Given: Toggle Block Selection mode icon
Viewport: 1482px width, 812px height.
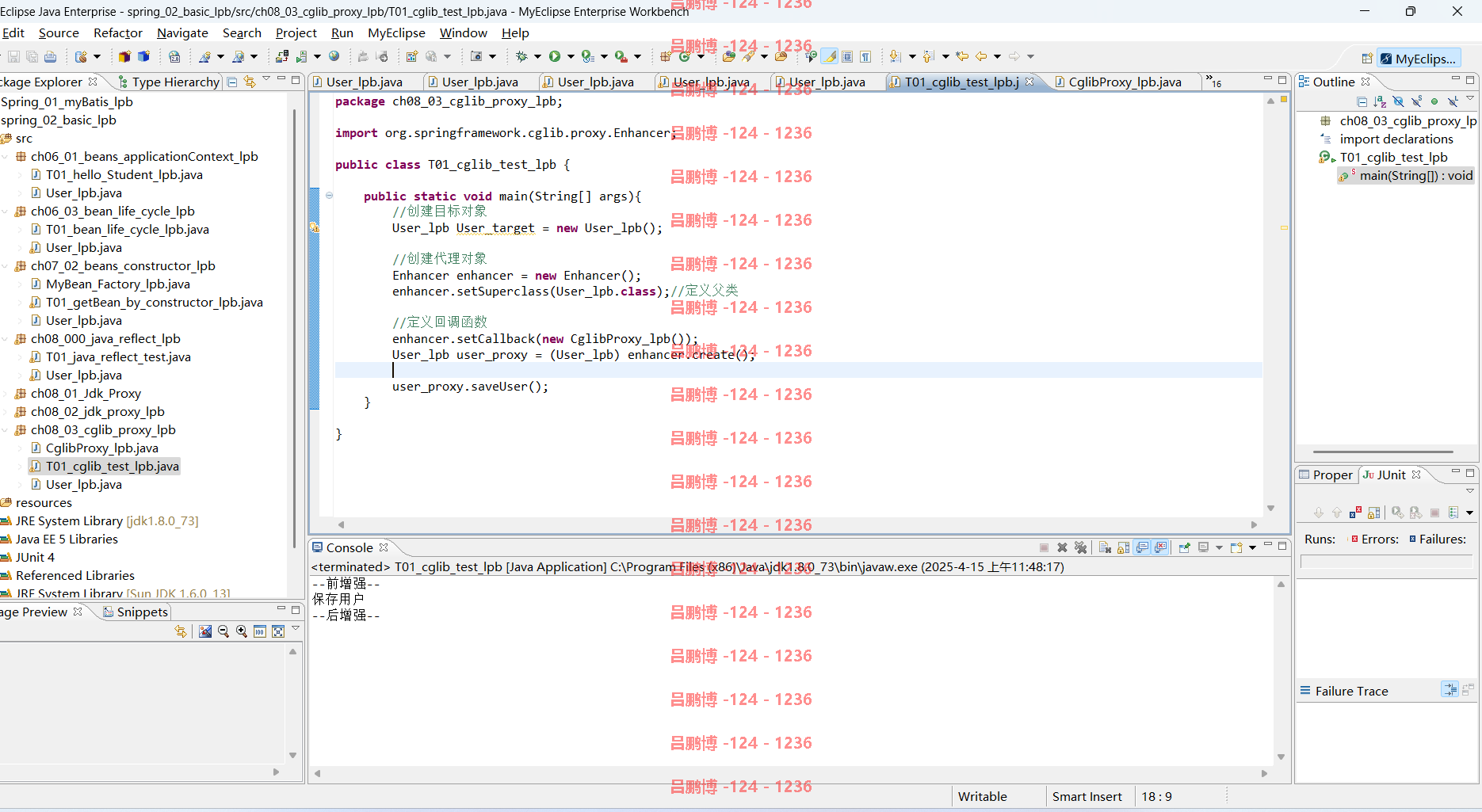Looking at the screenshot, I should (847, 56).
